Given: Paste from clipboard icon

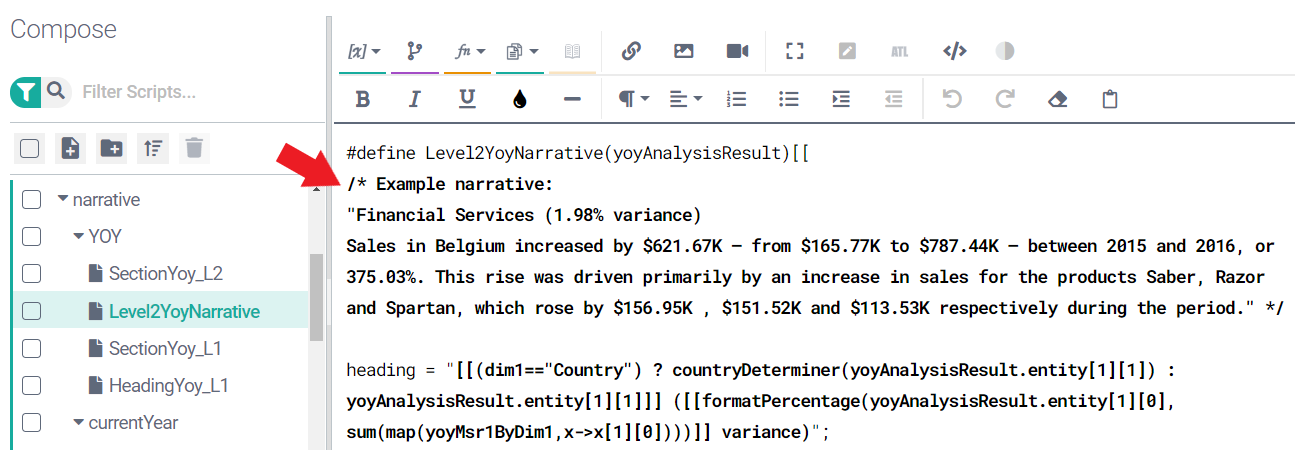Looking at the screenshot, I should tap(1109, 99).
